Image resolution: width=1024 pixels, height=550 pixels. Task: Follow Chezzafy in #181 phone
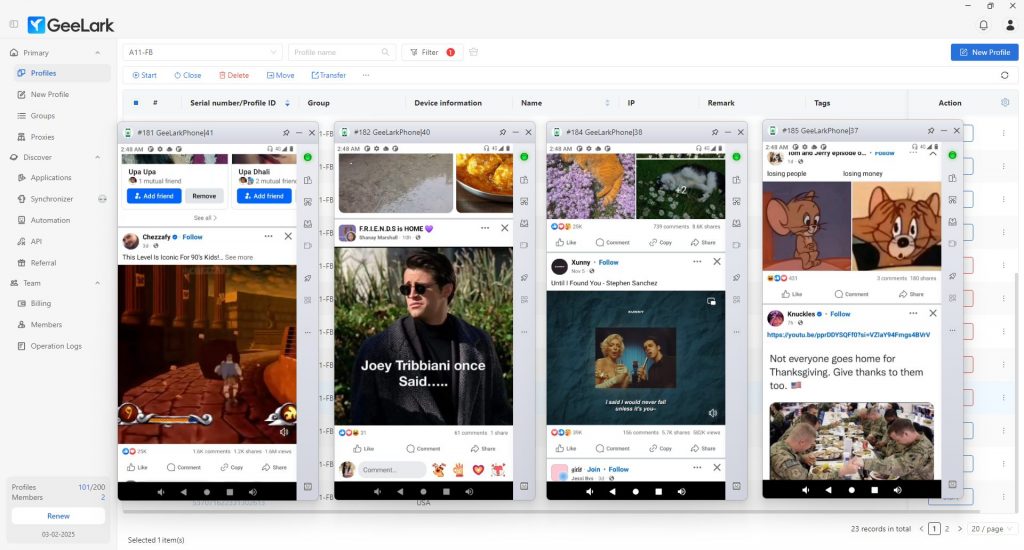point(193,237)
